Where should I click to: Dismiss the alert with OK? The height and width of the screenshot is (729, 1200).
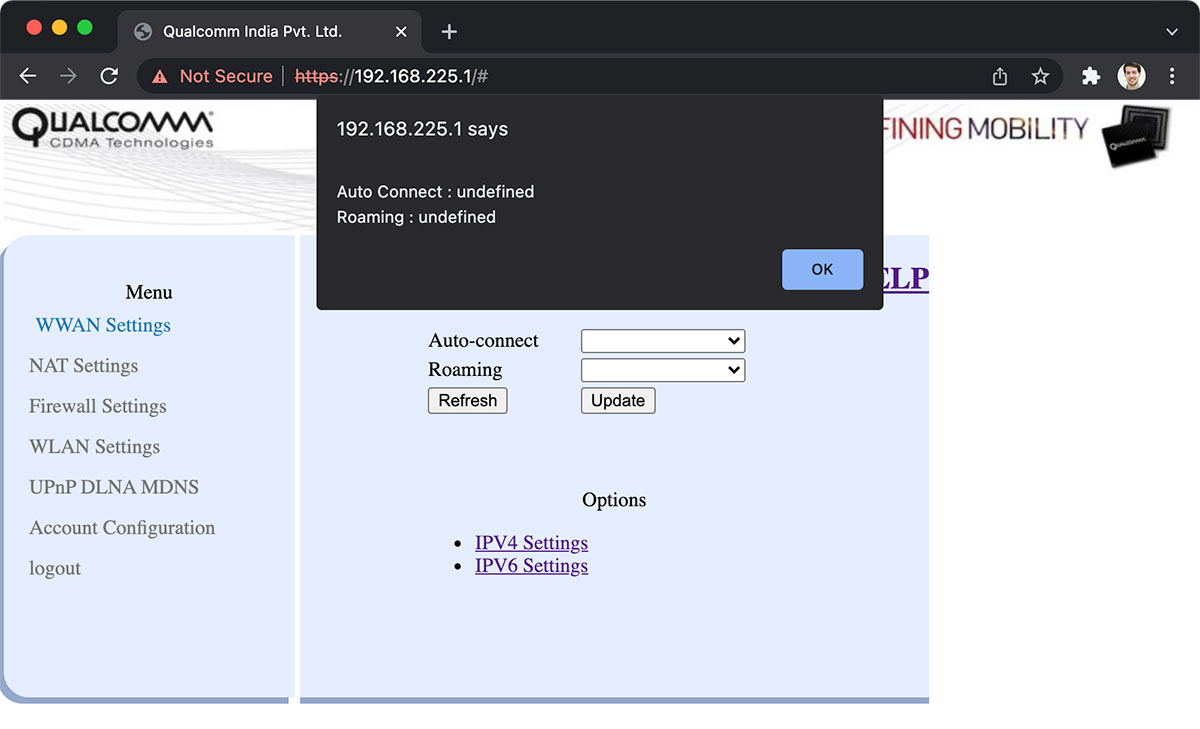tap(822, 269)
